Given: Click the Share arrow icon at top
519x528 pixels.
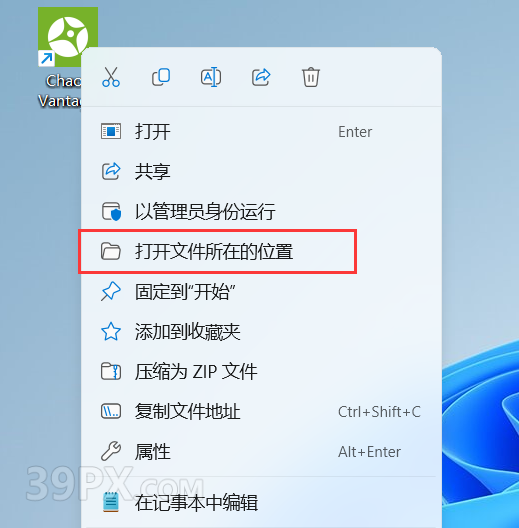Looking at the screenshot, I should click(261, 77).
